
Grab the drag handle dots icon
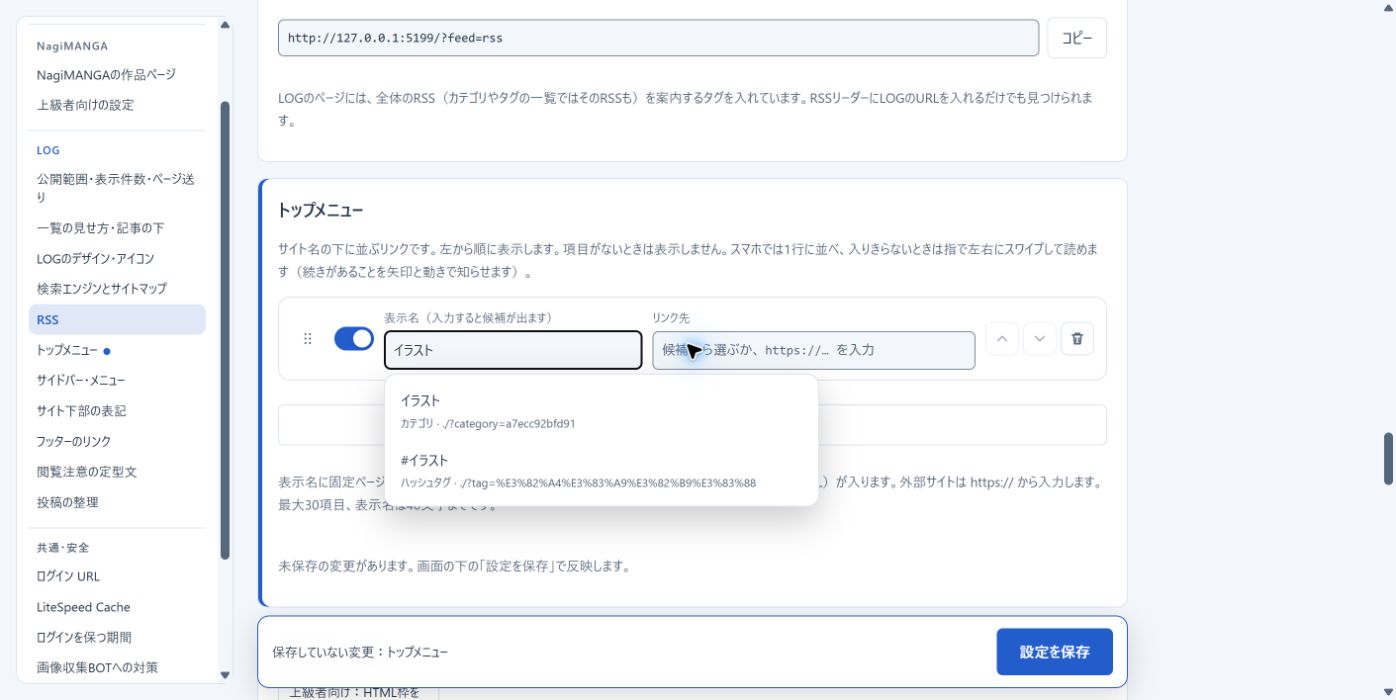(308, 339)
